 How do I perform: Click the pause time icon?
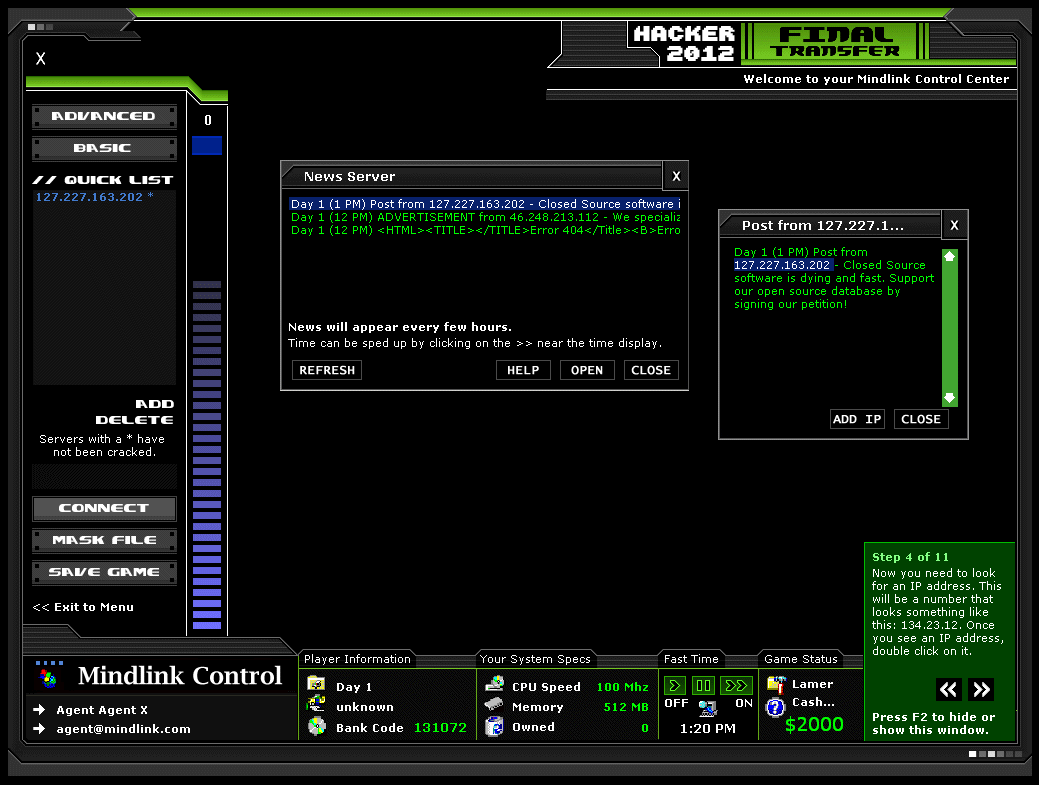pos(704,686)
